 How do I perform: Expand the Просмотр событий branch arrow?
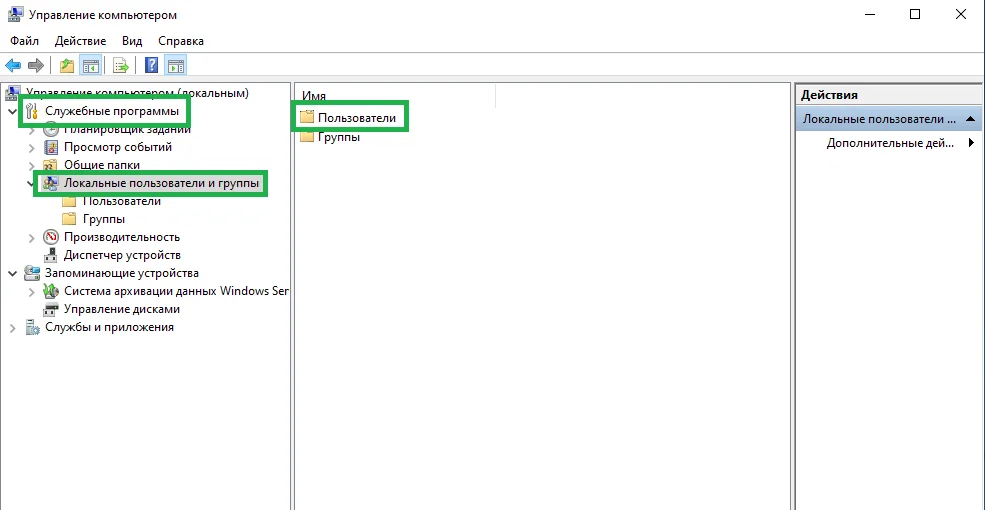(x=31, y=148)
